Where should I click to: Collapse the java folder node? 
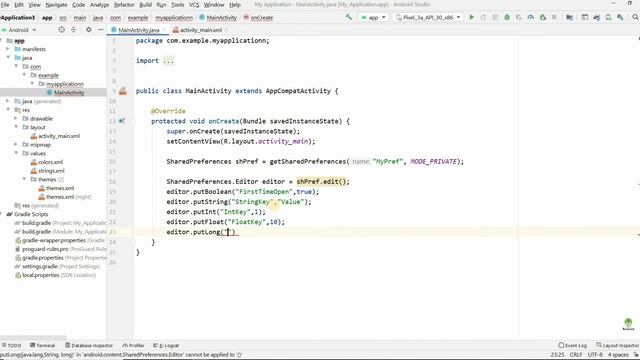coord(8,58)
